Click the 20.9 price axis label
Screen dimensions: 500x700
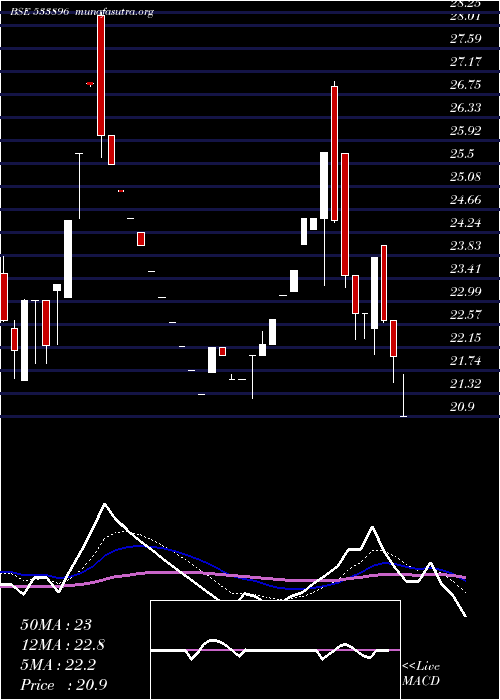click(x=462, y=407)
